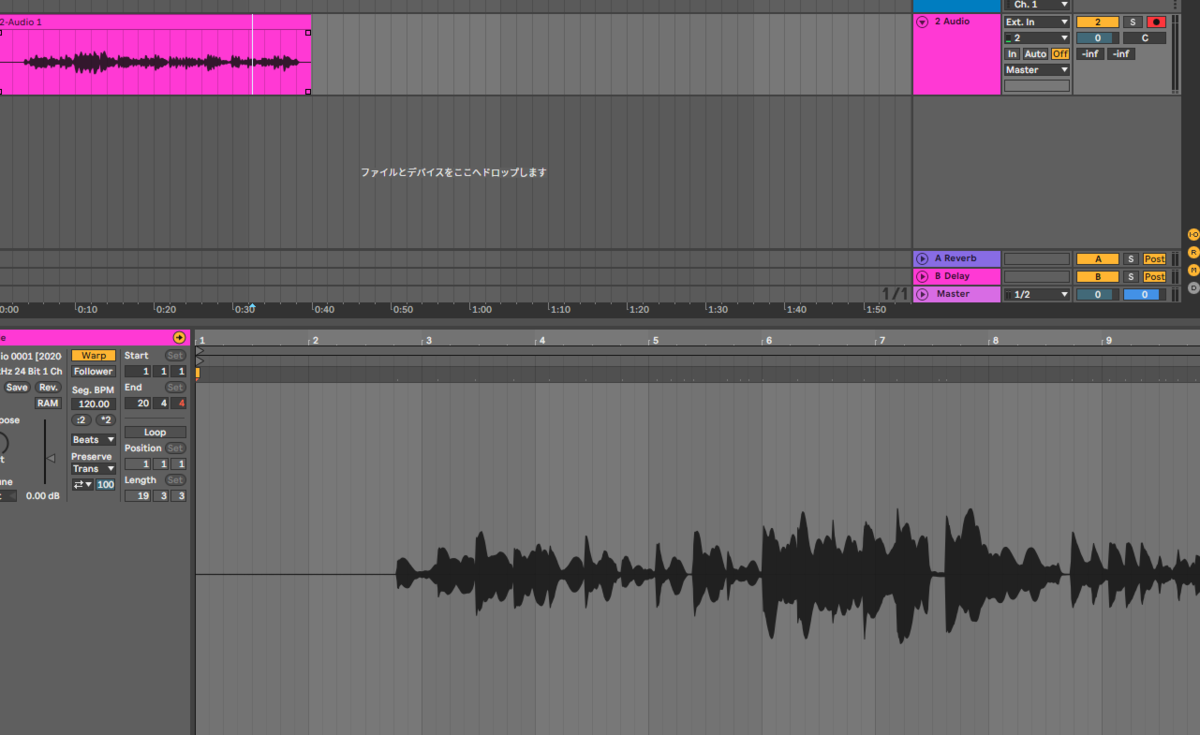This screenshot has height=735, width=1200.
Task: Toggle the Warp button
Action: [x=94, y=355]
